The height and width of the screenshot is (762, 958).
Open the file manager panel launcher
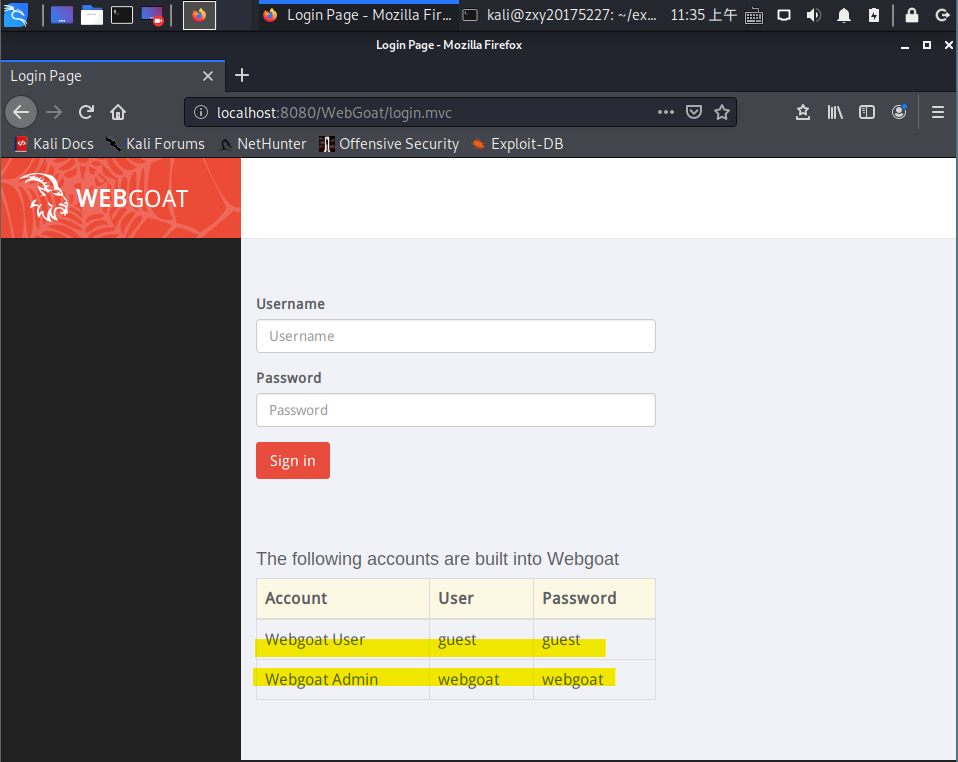[x=92, y=15]
